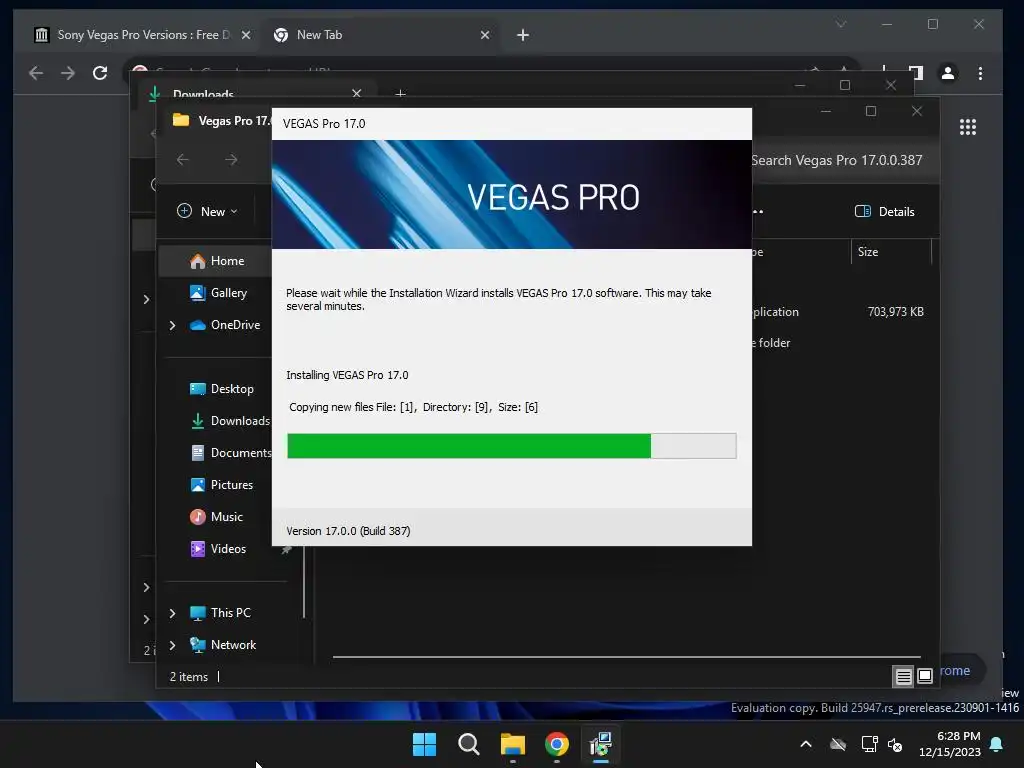Expand the back window node beside Gallery
The width and height of the screenshot is (1024, 768).
click(x=146, y=300)
